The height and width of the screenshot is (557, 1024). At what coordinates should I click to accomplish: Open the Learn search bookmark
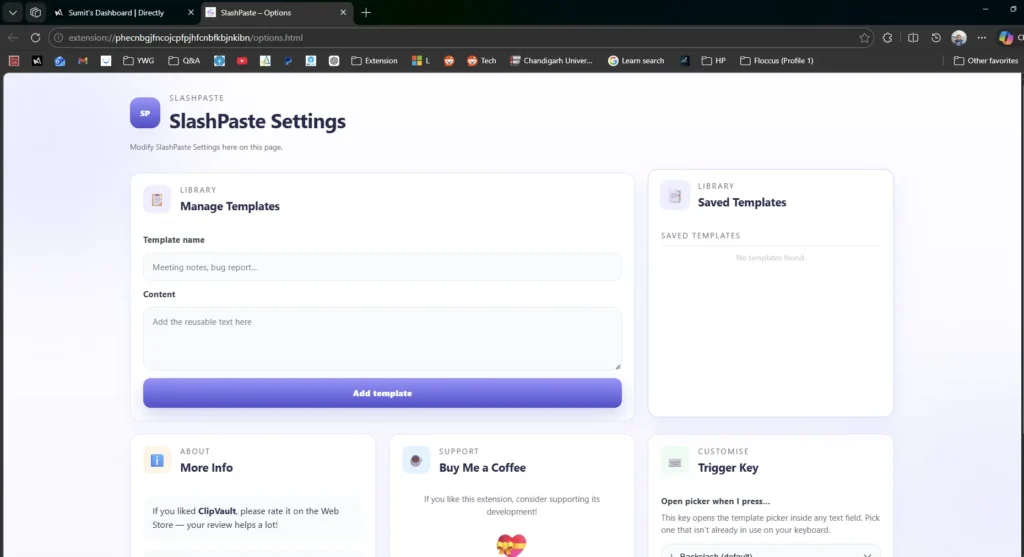tap(636, 60)
